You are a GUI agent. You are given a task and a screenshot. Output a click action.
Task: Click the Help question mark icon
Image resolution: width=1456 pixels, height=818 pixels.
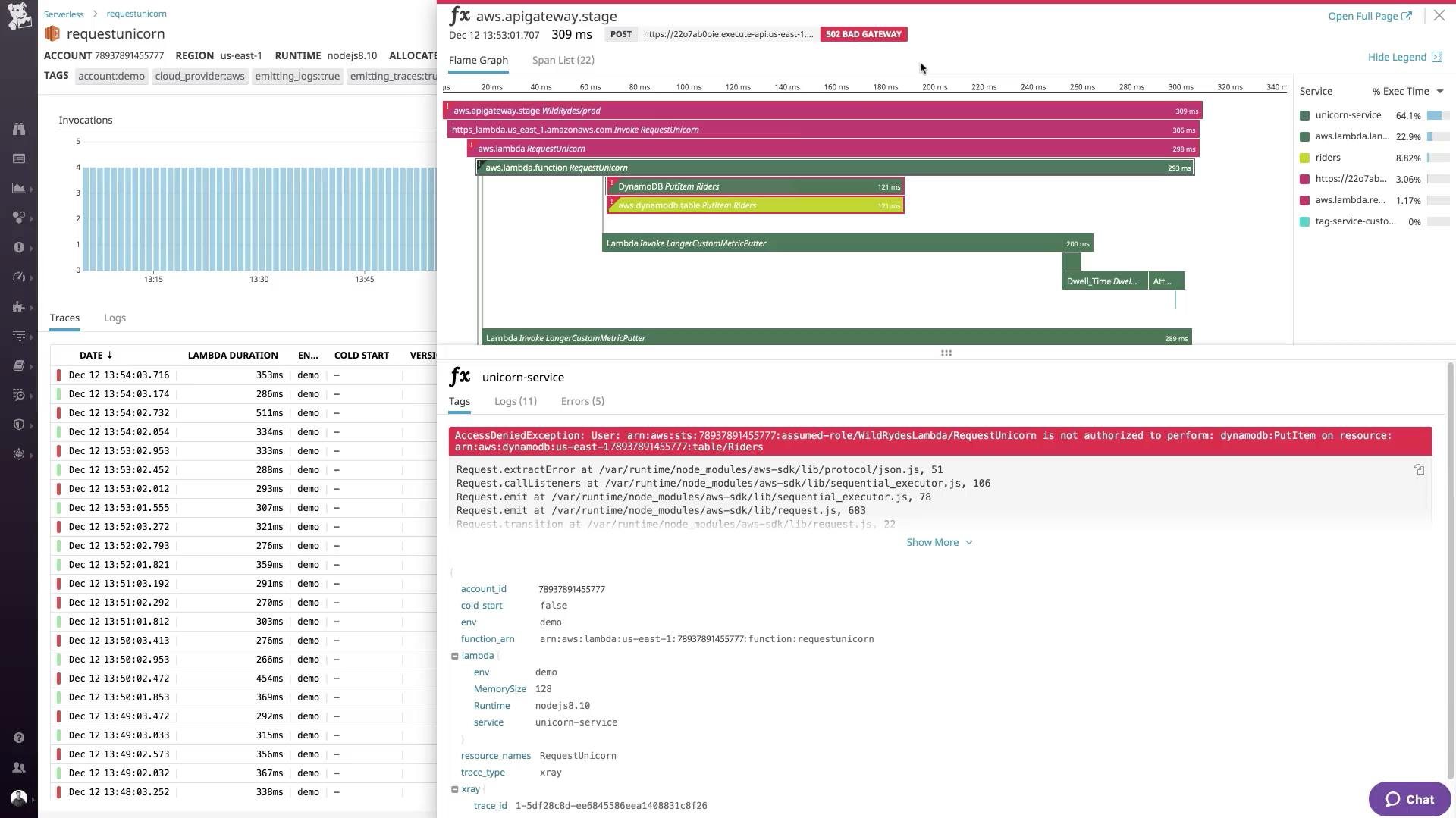point(19,738)
